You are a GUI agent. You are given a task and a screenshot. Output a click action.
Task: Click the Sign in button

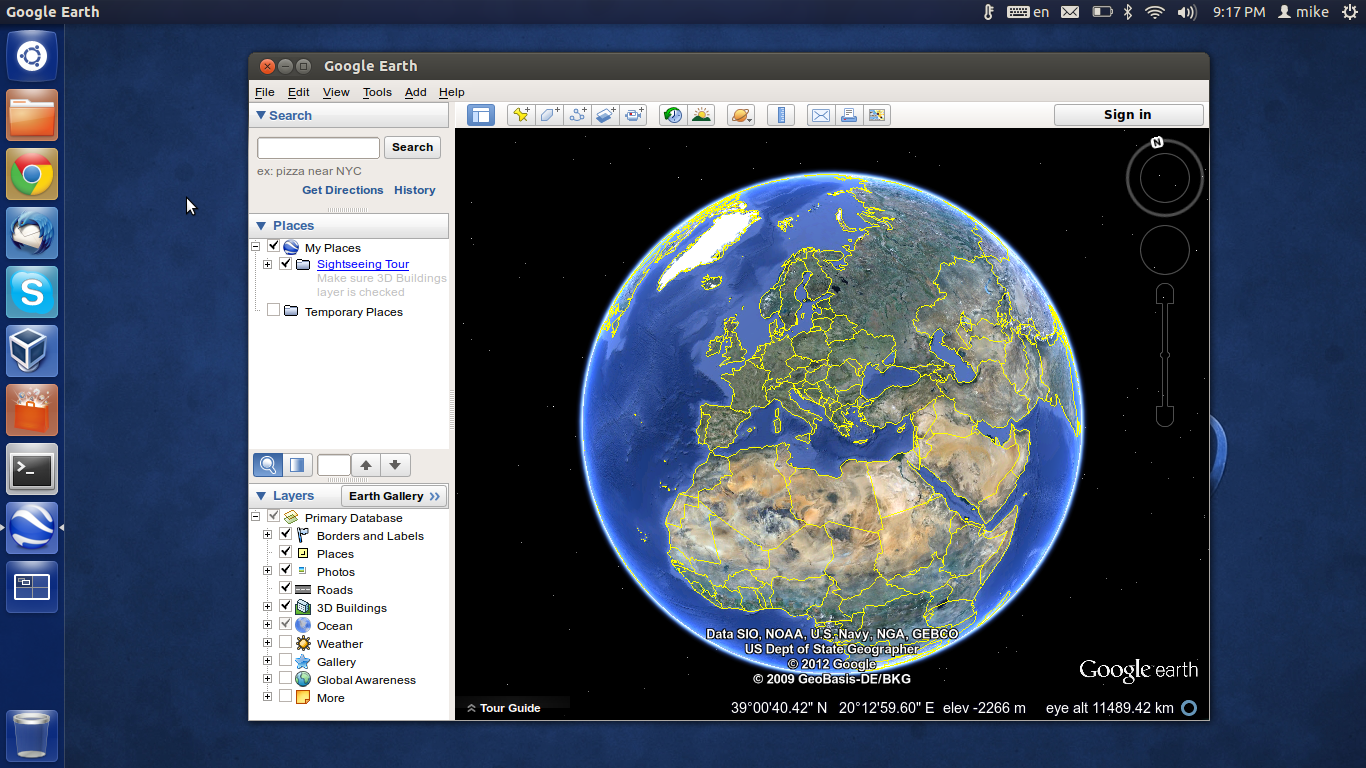(1128, 115)
